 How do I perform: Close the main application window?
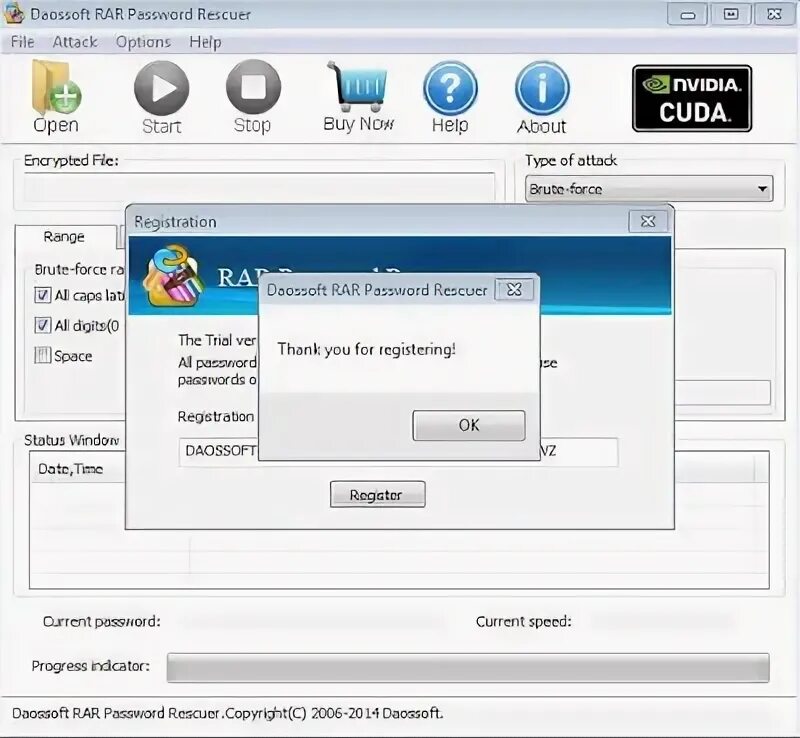click(x=774, y=14)
